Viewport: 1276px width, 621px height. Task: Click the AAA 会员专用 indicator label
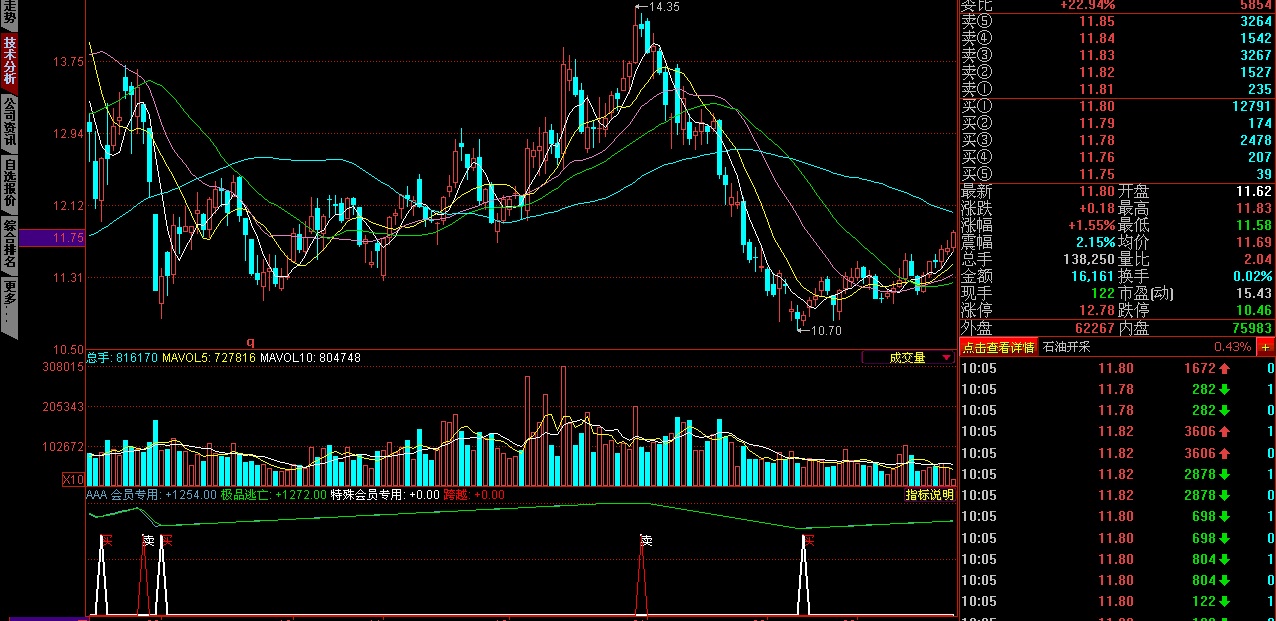point(150,495)
